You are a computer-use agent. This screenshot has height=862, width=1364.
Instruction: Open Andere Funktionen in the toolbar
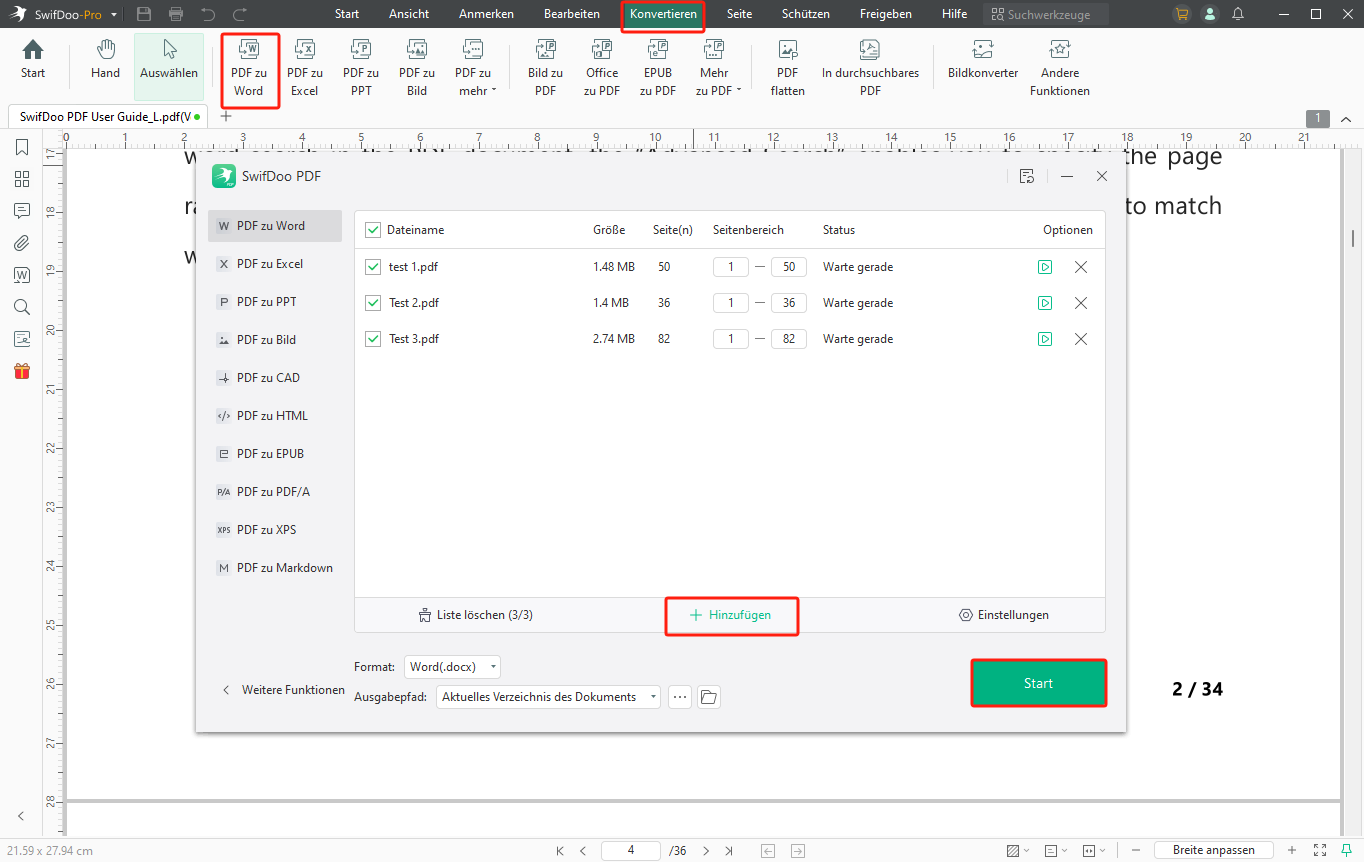click(x=1060, y=68)
